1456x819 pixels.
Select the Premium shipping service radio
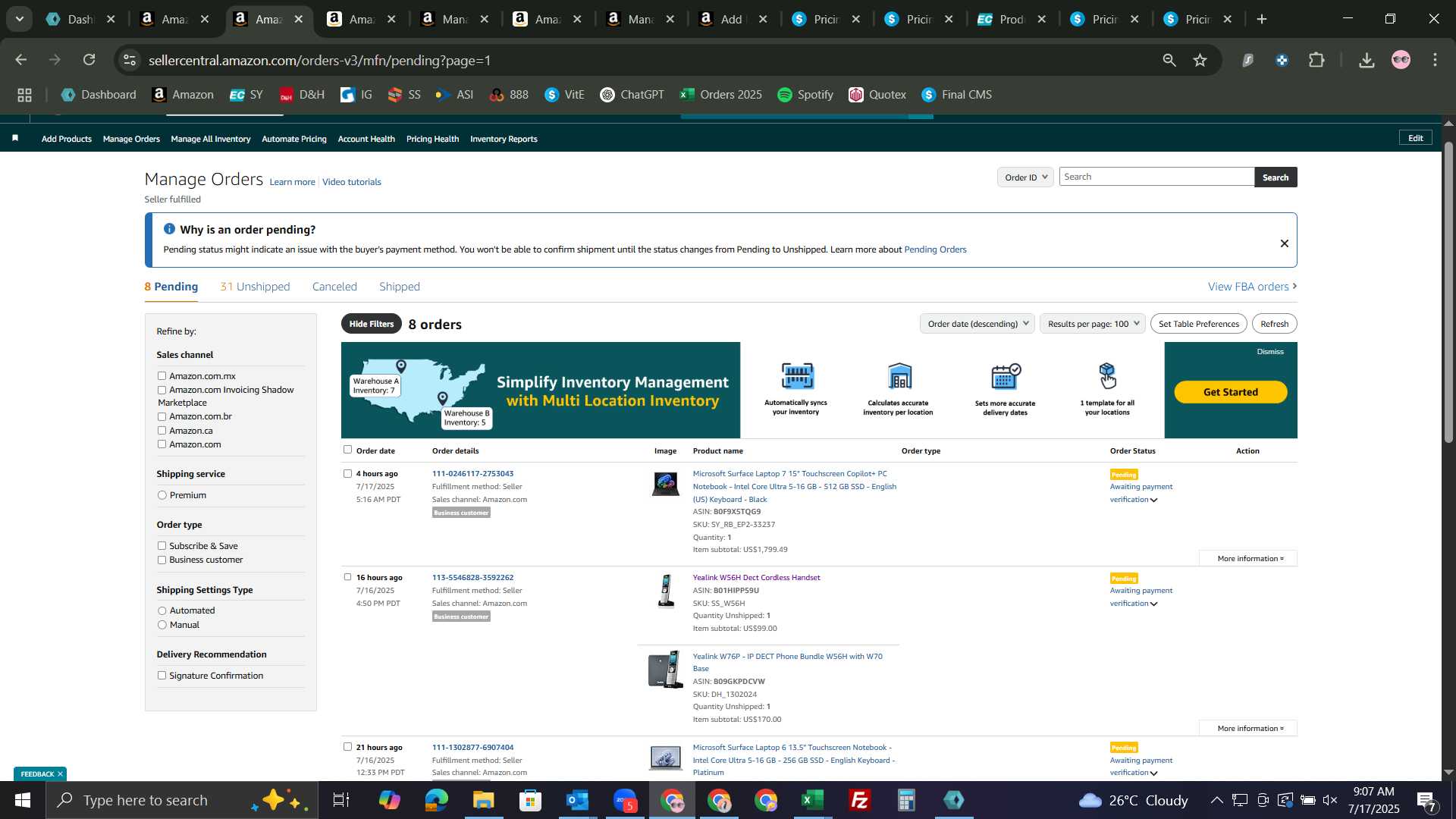pyautogui.click(x=162, y=495)
